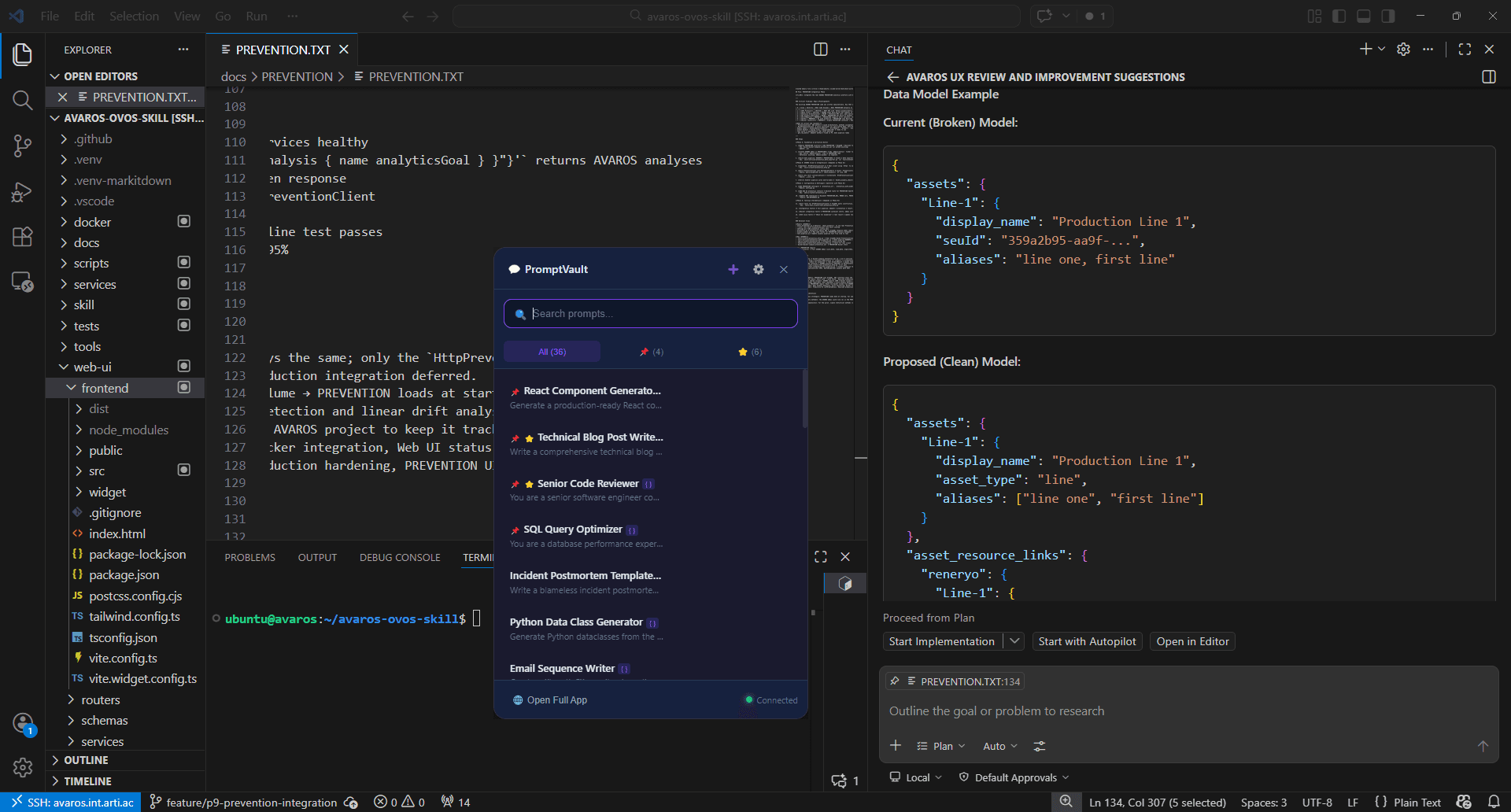Toggle the panel visibility
This screenshot has width=1511, height=812.
[1363, 16]
